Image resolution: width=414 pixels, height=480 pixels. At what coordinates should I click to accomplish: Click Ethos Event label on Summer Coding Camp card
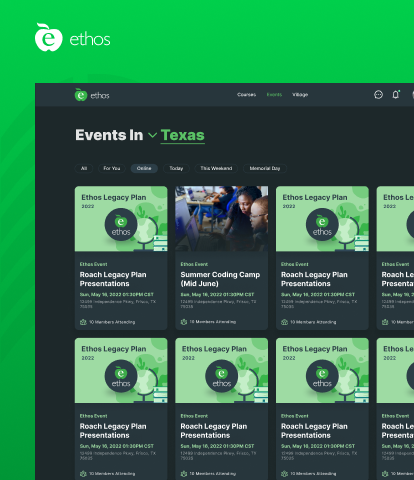coord(194,264)
